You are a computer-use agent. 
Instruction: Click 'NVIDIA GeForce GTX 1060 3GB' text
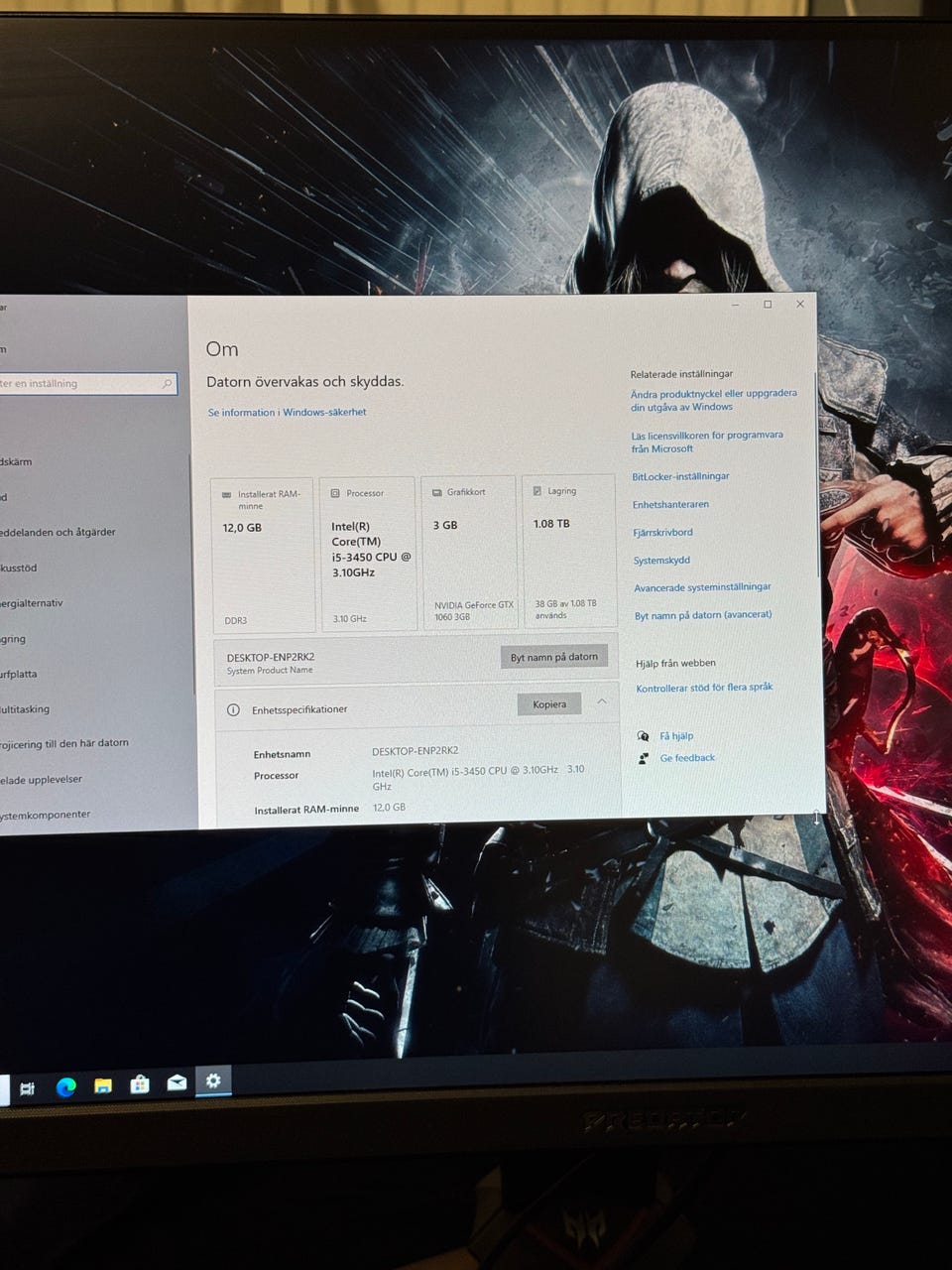(x=474, y=610)
